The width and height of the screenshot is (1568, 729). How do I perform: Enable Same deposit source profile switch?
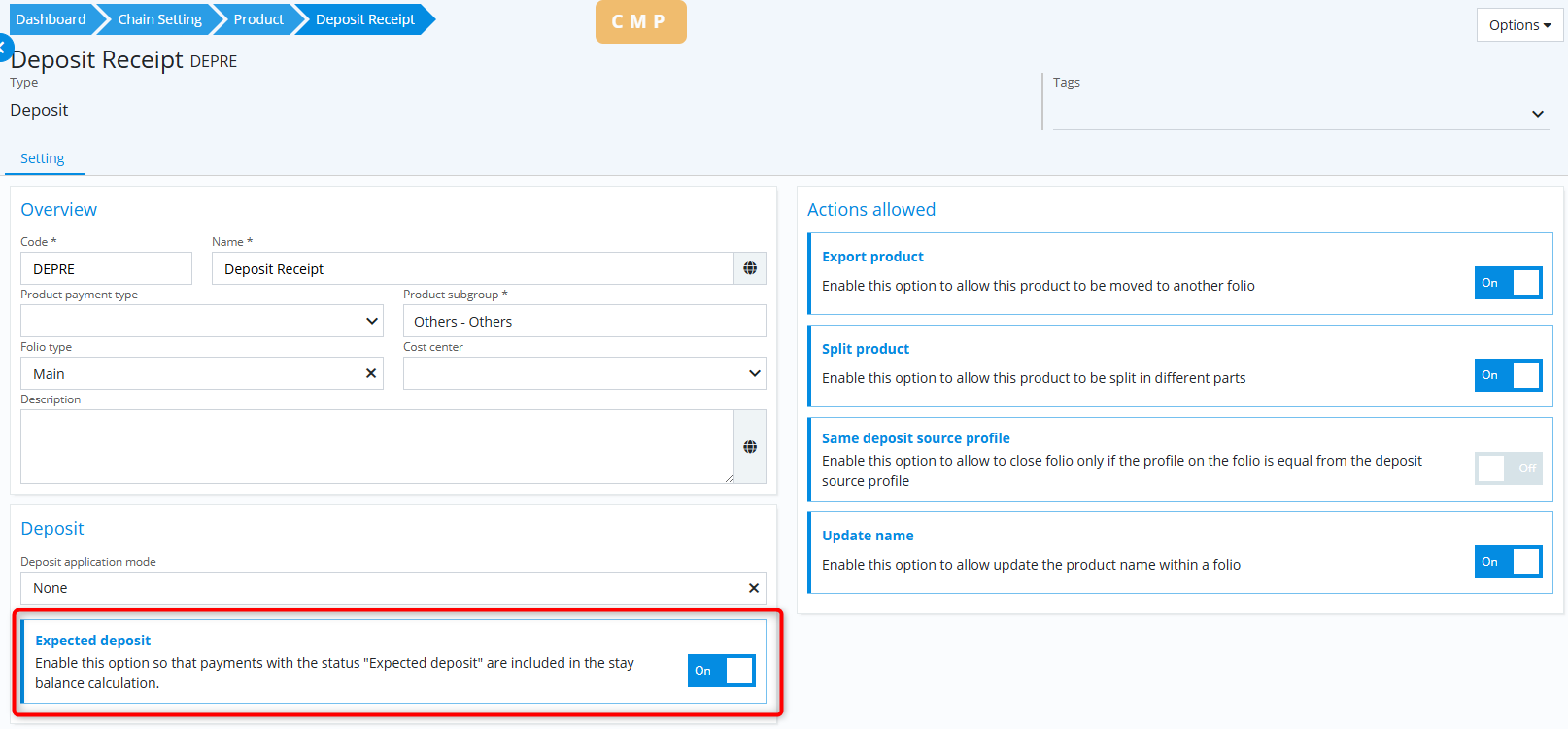(1507, 469)
